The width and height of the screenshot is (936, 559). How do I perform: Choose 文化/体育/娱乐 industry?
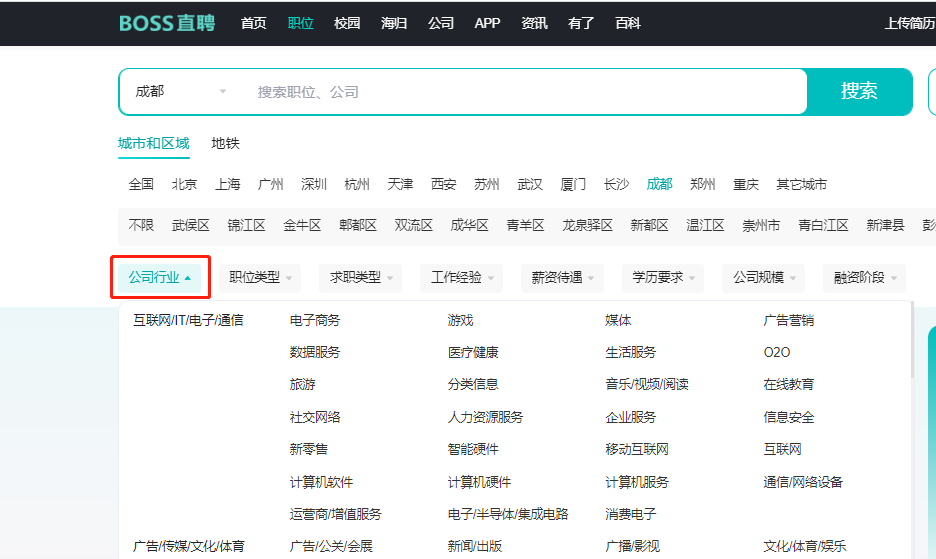[805, 546]
